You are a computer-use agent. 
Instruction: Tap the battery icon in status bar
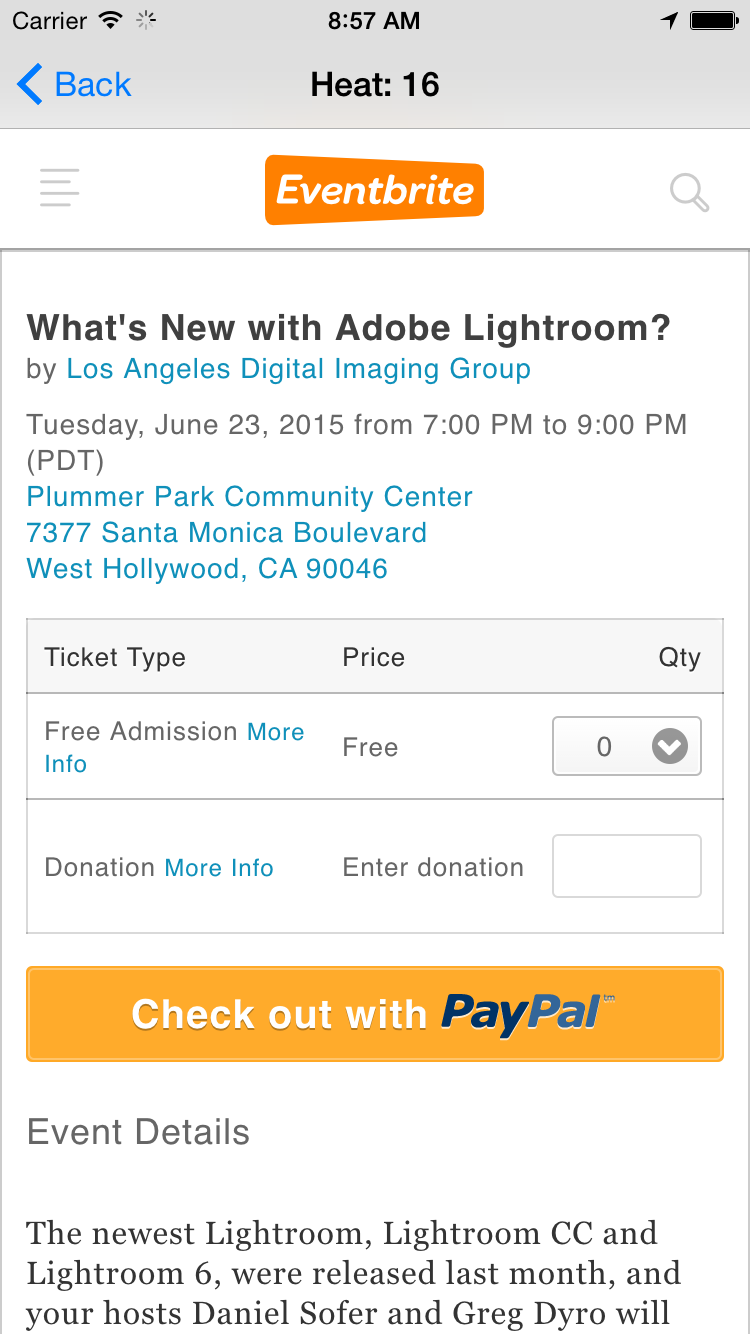point(714,20)
